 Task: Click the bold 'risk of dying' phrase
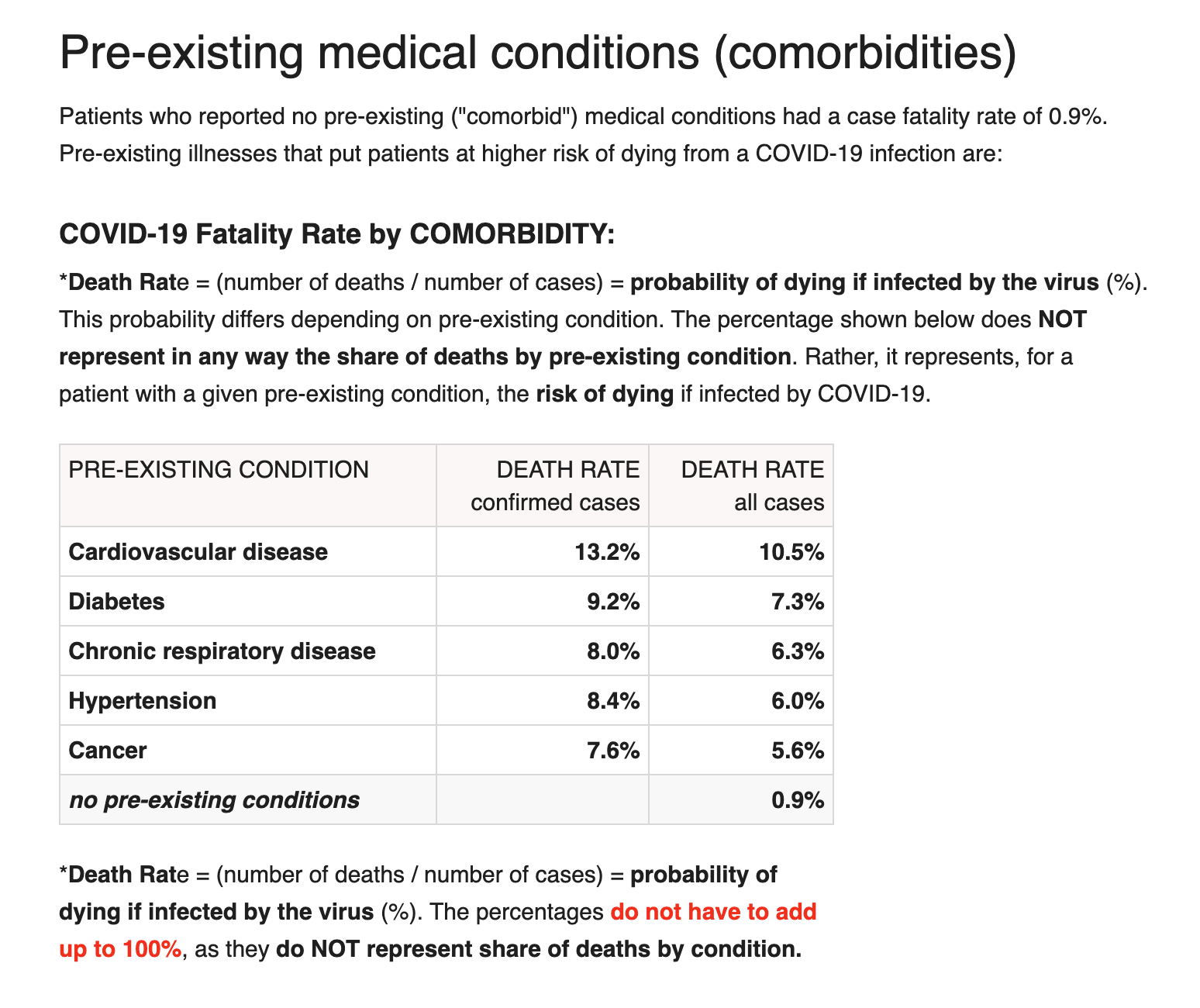605,395
